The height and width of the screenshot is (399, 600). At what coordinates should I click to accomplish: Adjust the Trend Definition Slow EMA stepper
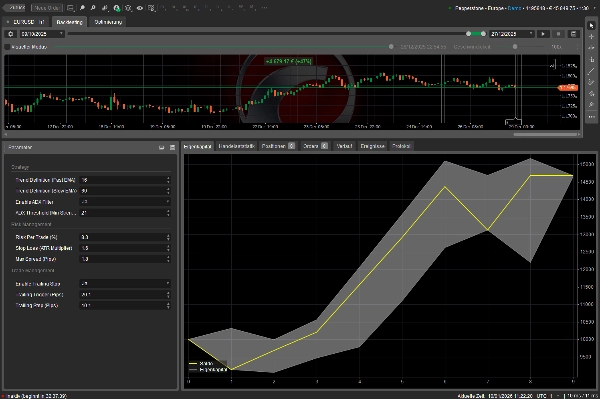tap(168, 191)
